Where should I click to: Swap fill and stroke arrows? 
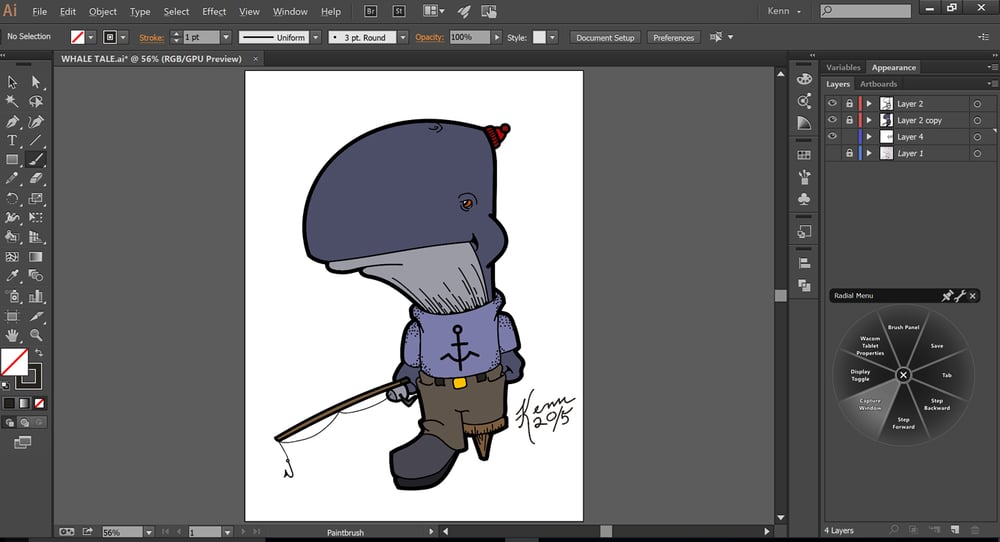[39, 353]
